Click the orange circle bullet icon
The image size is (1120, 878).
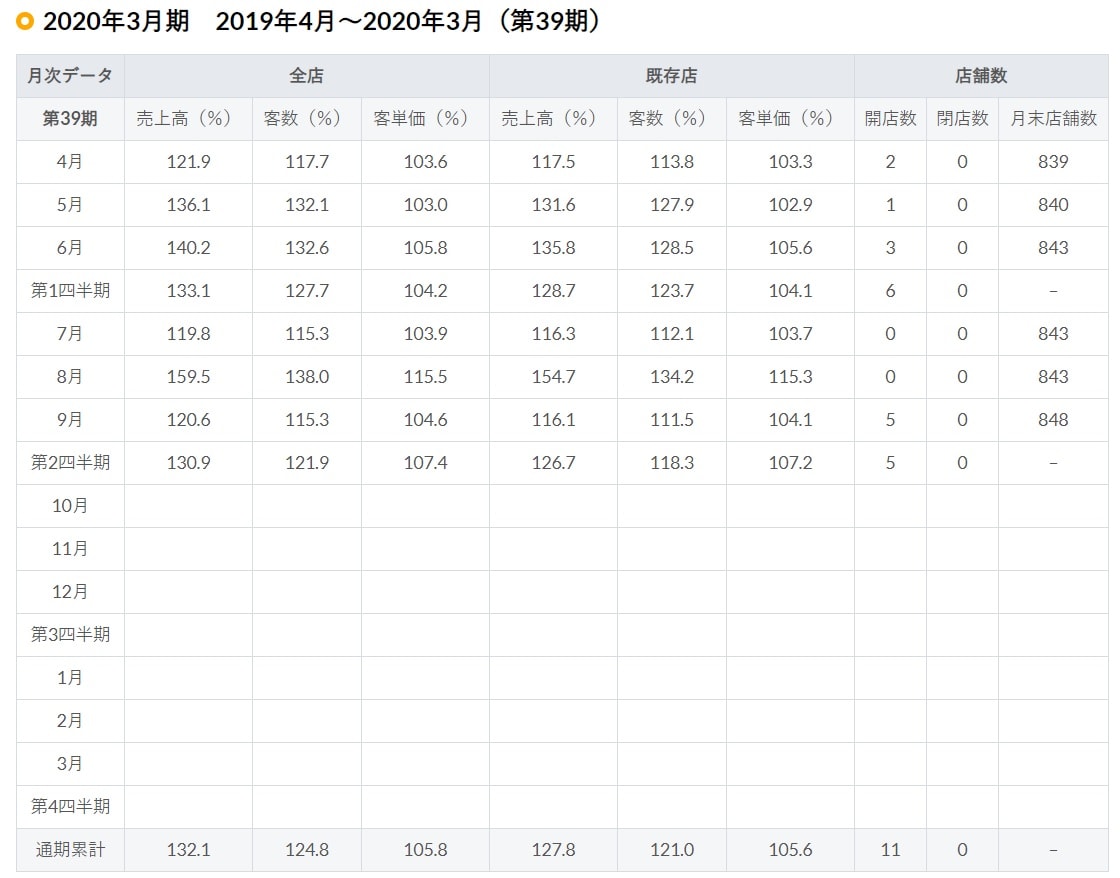24,21
